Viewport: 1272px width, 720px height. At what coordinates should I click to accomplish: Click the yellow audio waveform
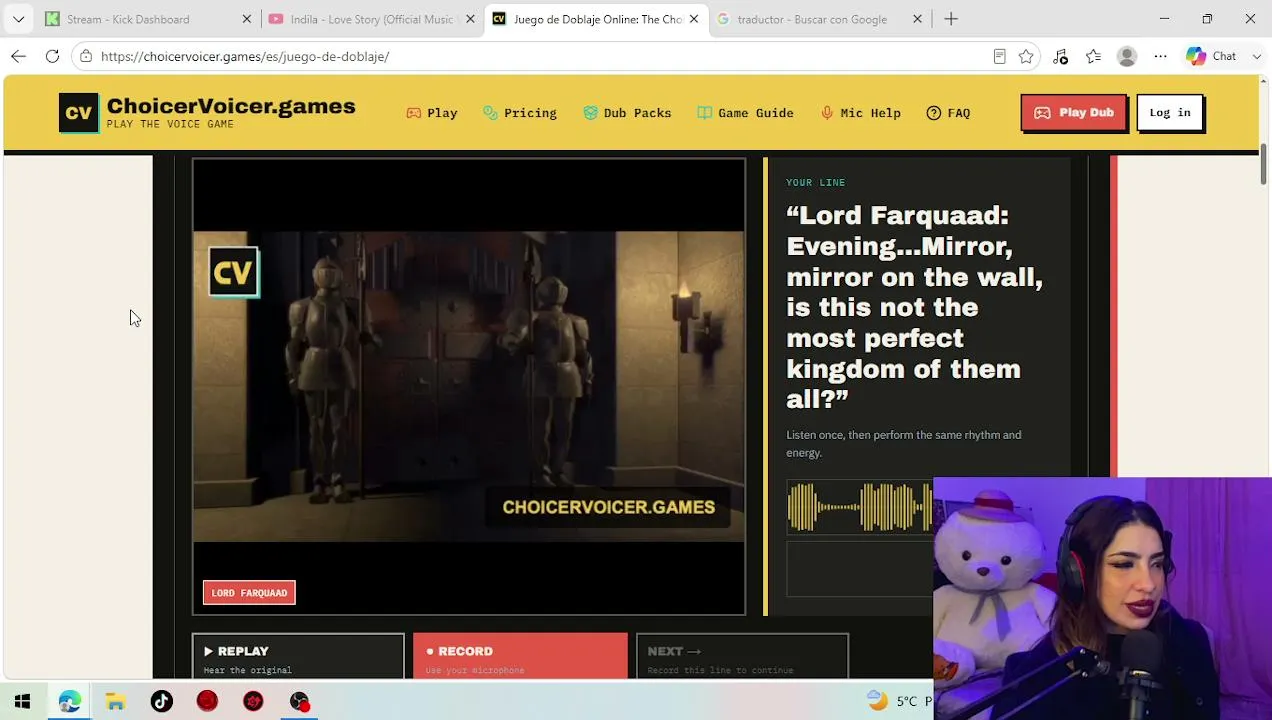point(860,506)
